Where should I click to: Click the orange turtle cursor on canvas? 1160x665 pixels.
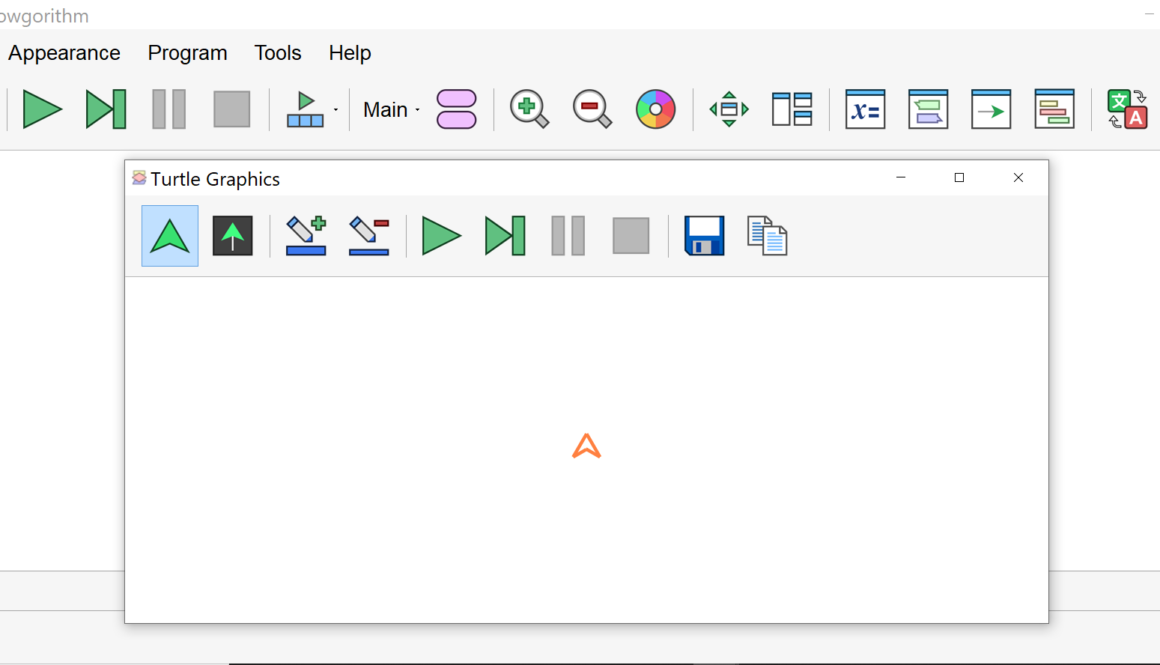(x=587, y=446)
